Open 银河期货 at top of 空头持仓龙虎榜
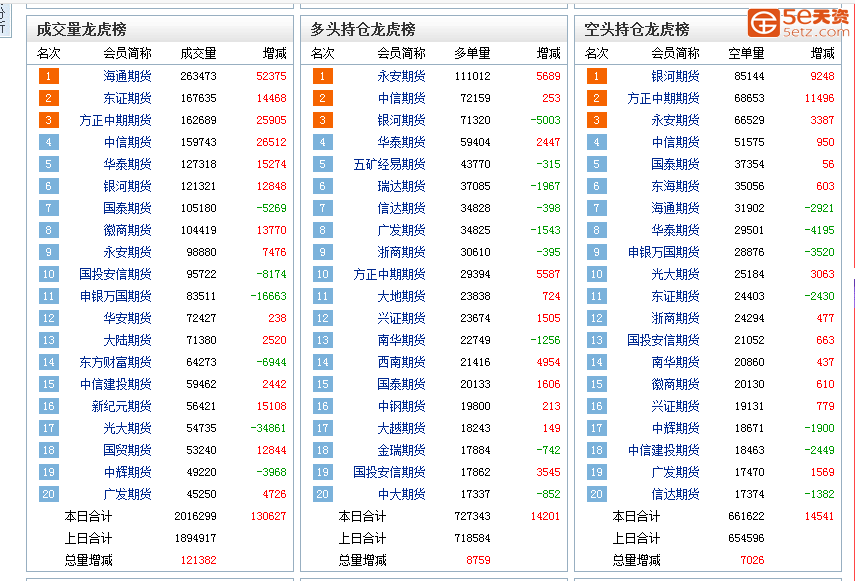The width and height of the screenshot is (855, 581). [x=675, y=76]
